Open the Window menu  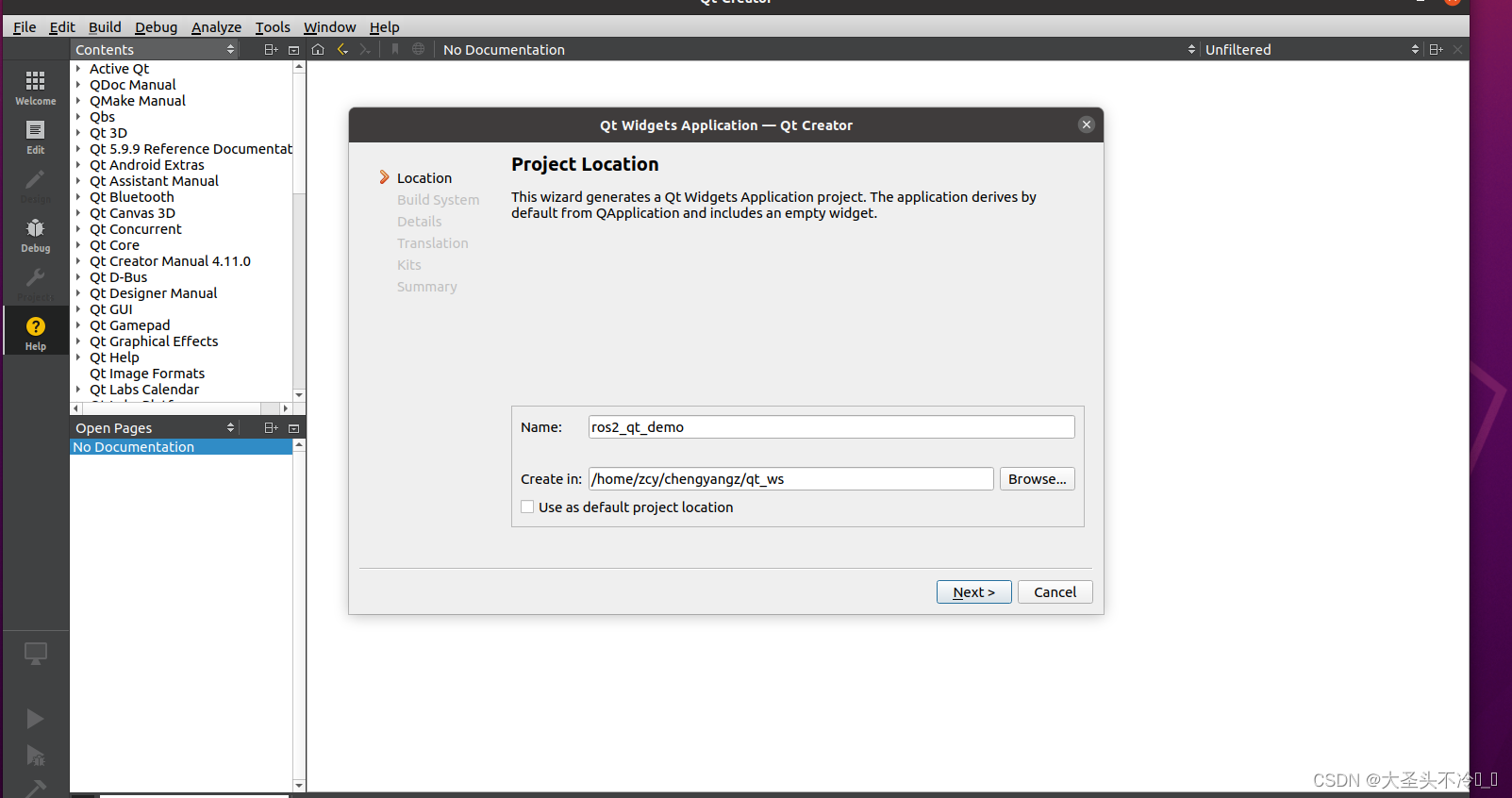click(329, 26)
